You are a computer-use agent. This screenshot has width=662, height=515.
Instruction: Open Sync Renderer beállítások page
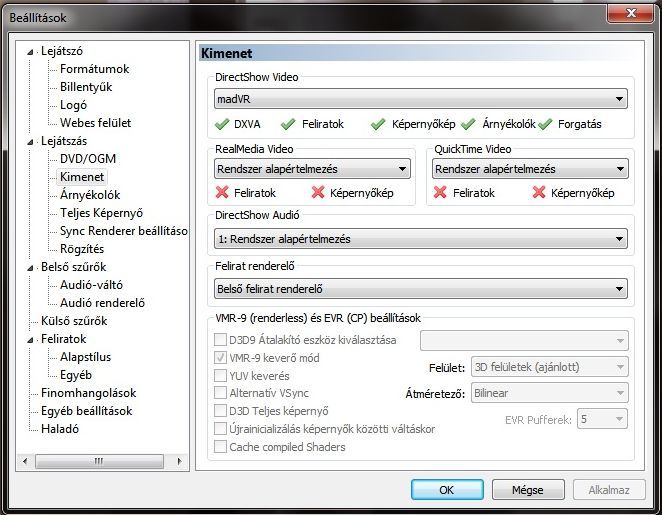point(124,231)
